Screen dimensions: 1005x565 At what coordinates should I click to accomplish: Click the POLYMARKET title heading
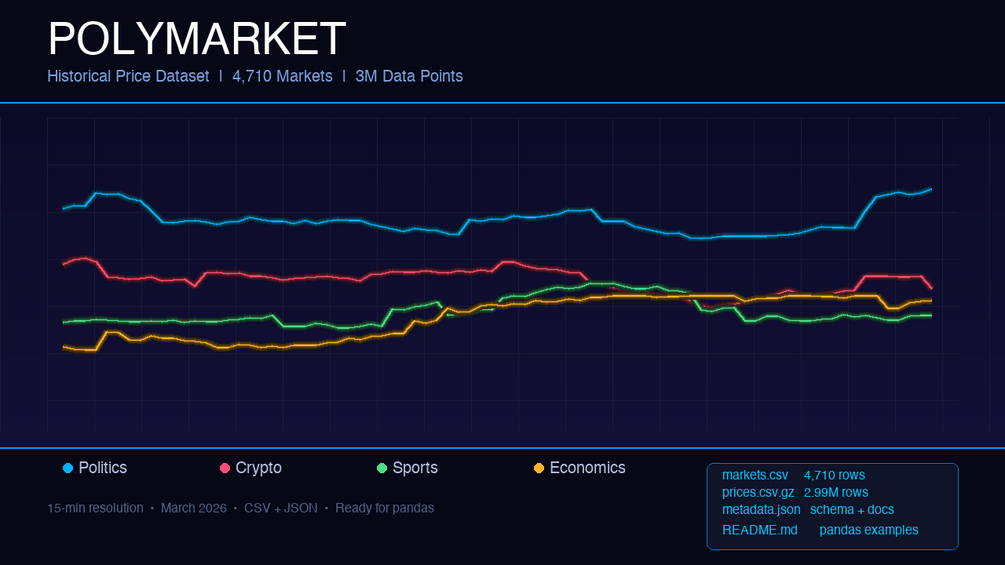(197, 38)
